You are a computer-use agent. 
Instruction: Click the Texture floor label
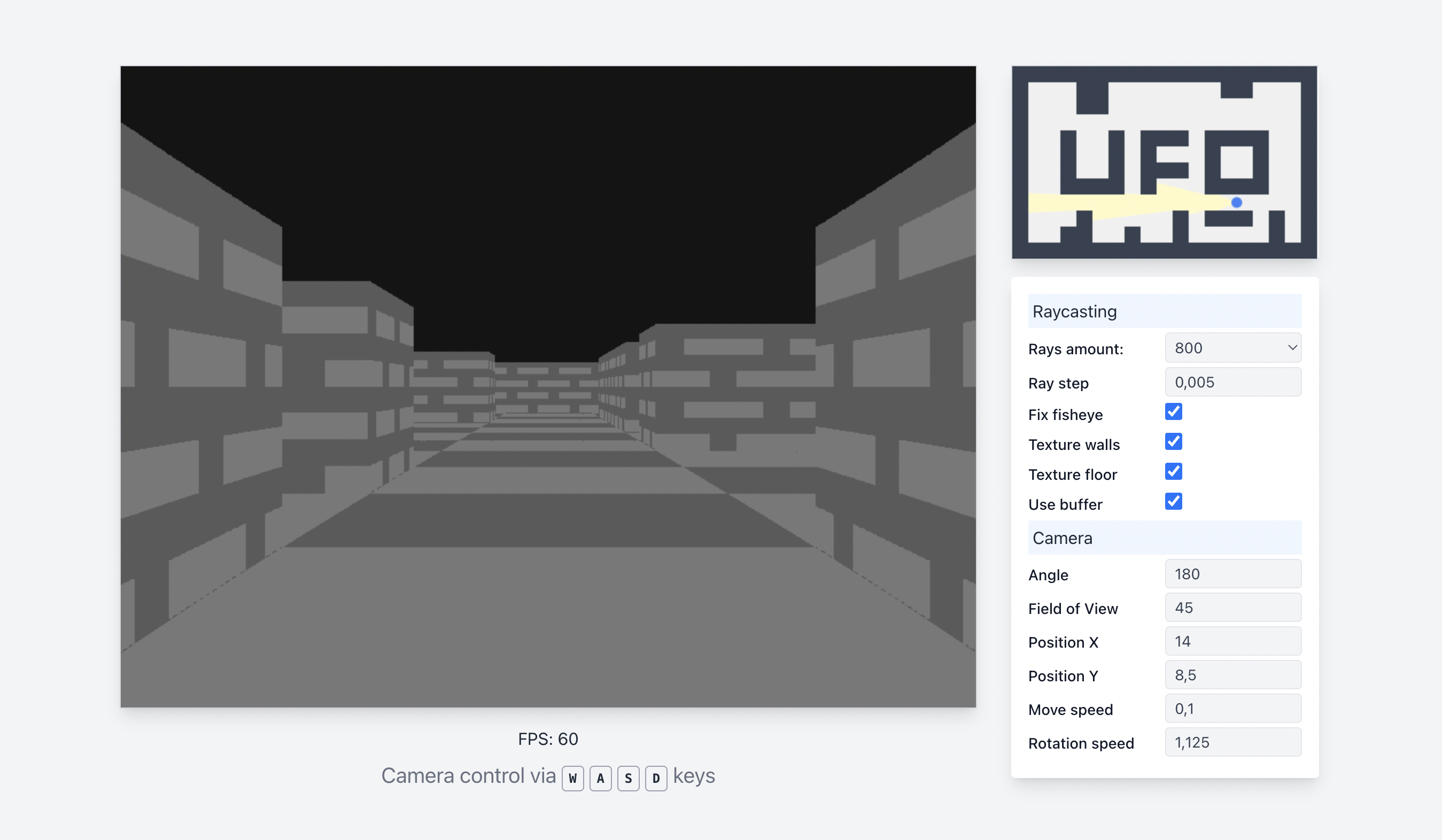(x=1072, y=475)
